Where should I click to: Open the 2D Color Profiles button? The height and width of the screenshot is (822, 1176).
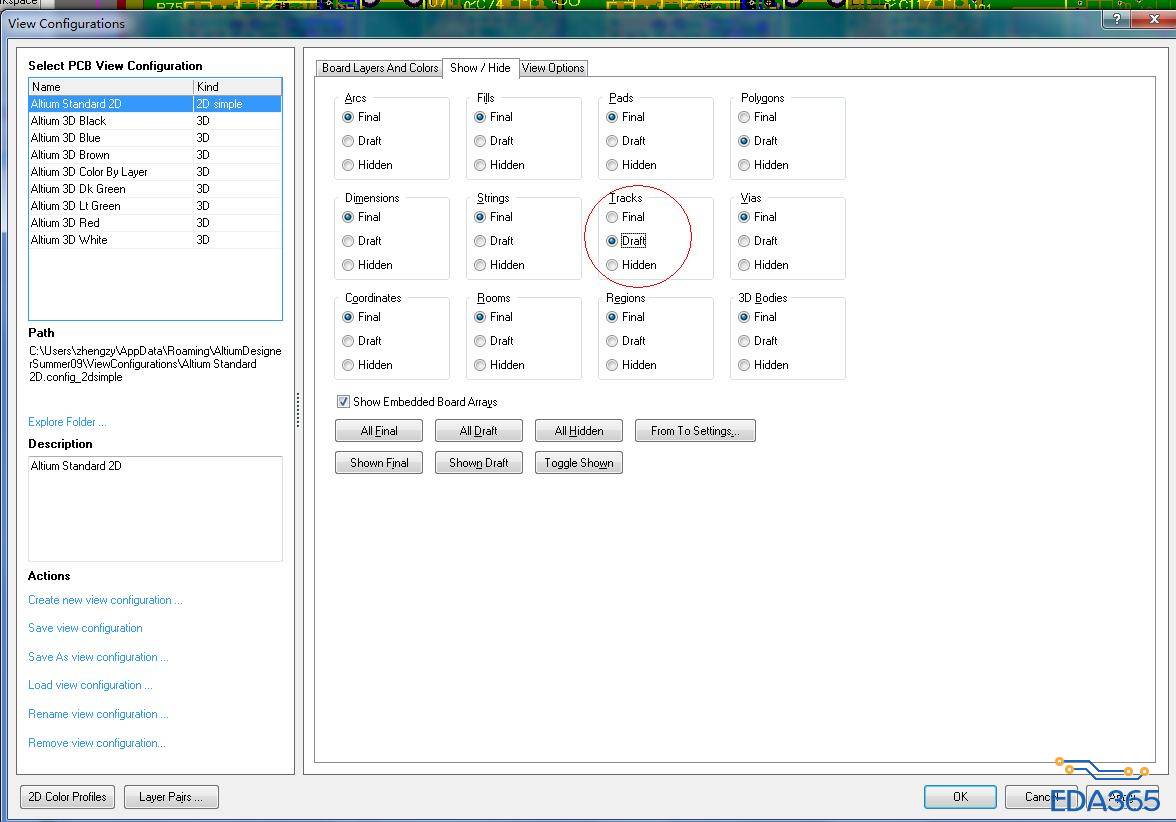click(x=68, y=797)
